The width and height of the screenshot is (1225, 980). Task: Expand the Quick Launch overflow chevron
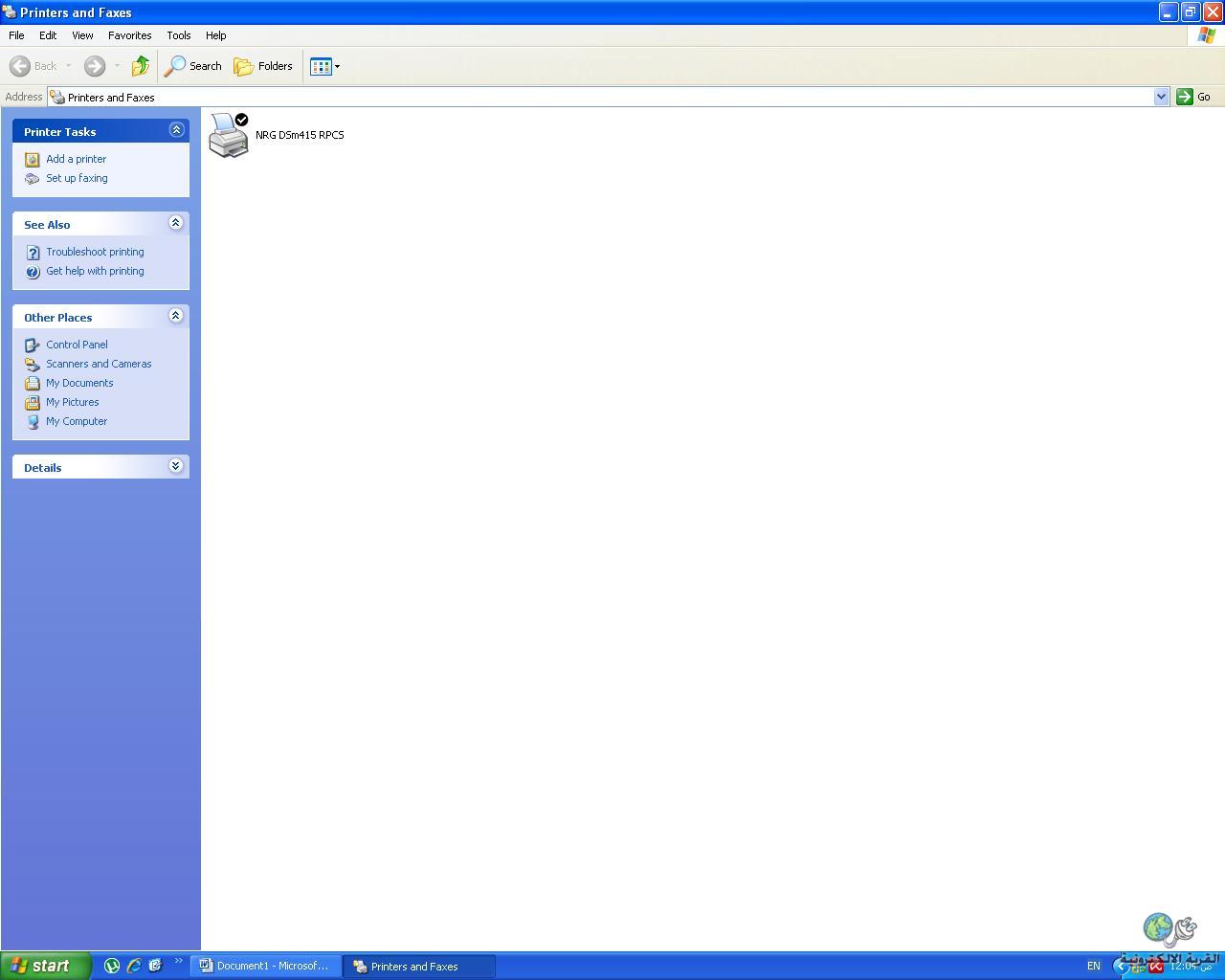pyautogui.click(x=178, y=961)
